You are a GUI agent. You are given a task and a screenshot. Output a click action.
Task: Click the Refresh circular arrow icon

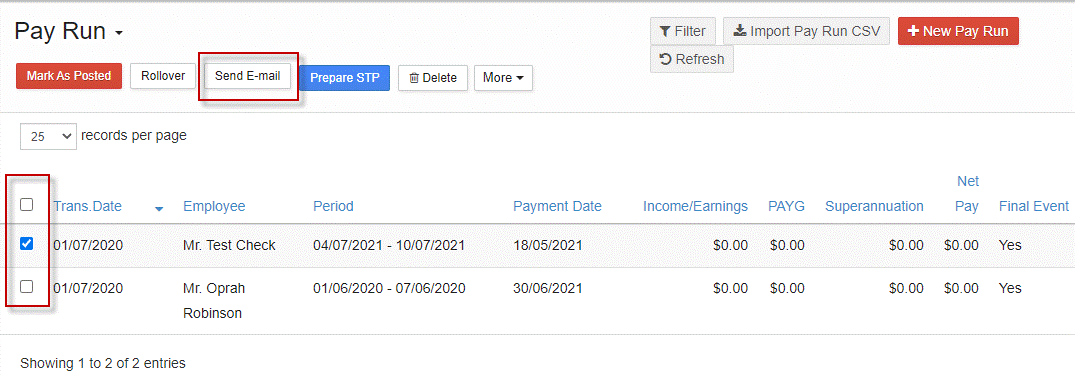pos(666,59)
